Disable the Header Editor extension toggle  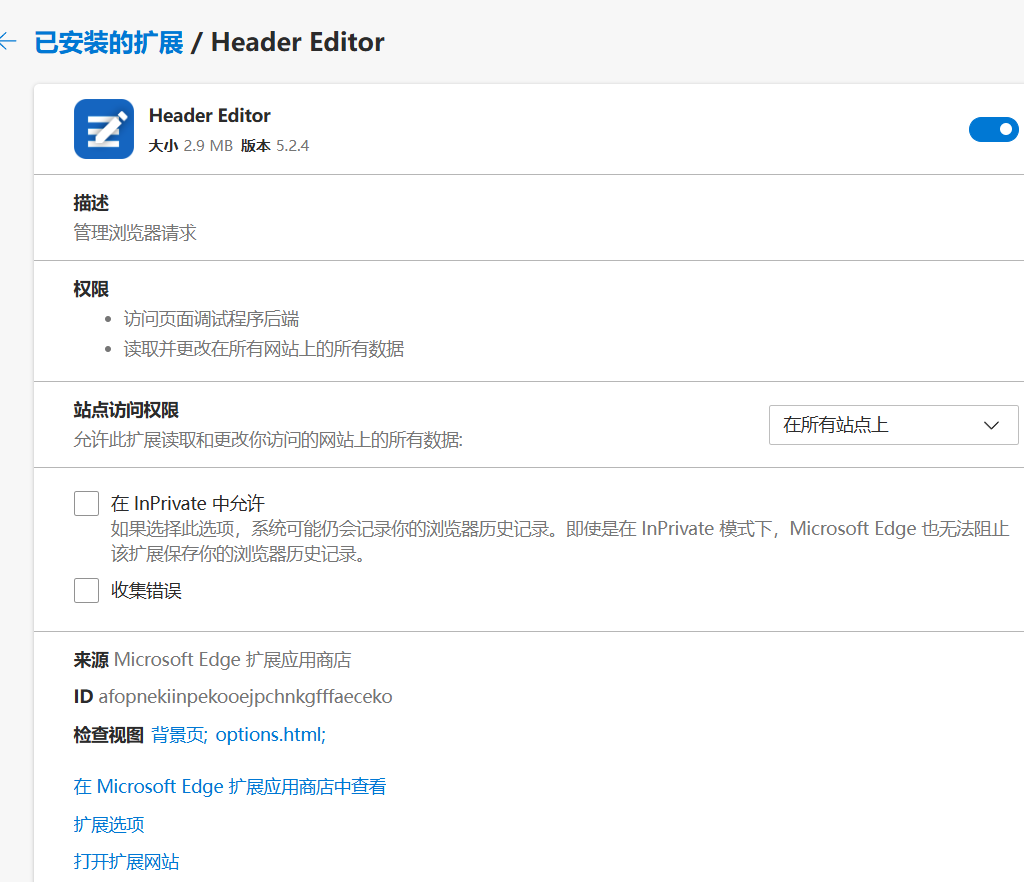[x=993, y=129]
